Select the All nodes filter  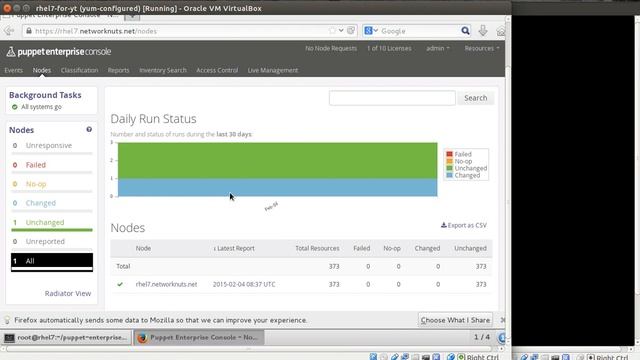52,262
